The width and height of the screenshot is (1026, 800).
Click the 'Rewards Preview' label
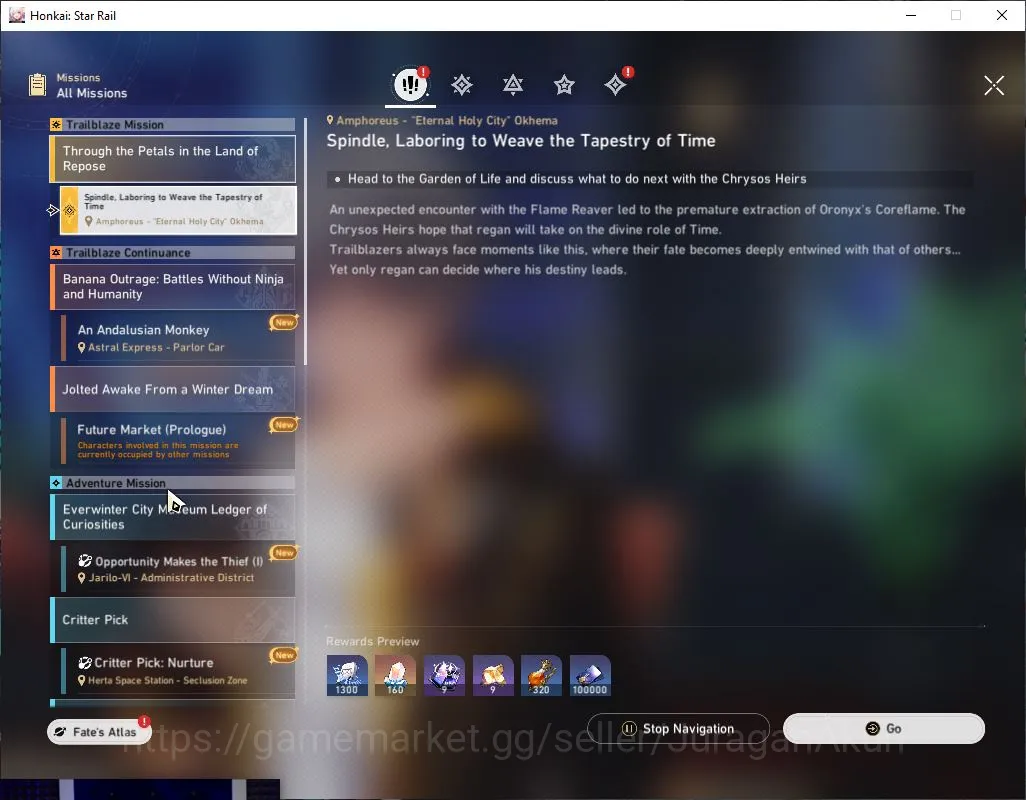coord(372,641)
